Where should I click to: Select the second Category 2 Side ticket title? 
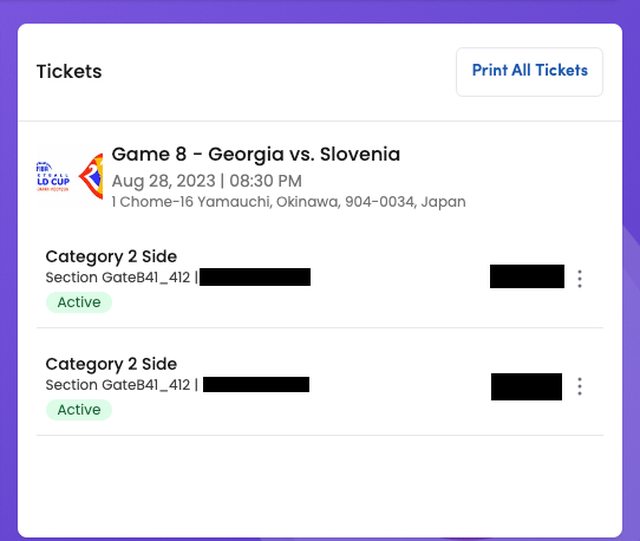point(111,364)
